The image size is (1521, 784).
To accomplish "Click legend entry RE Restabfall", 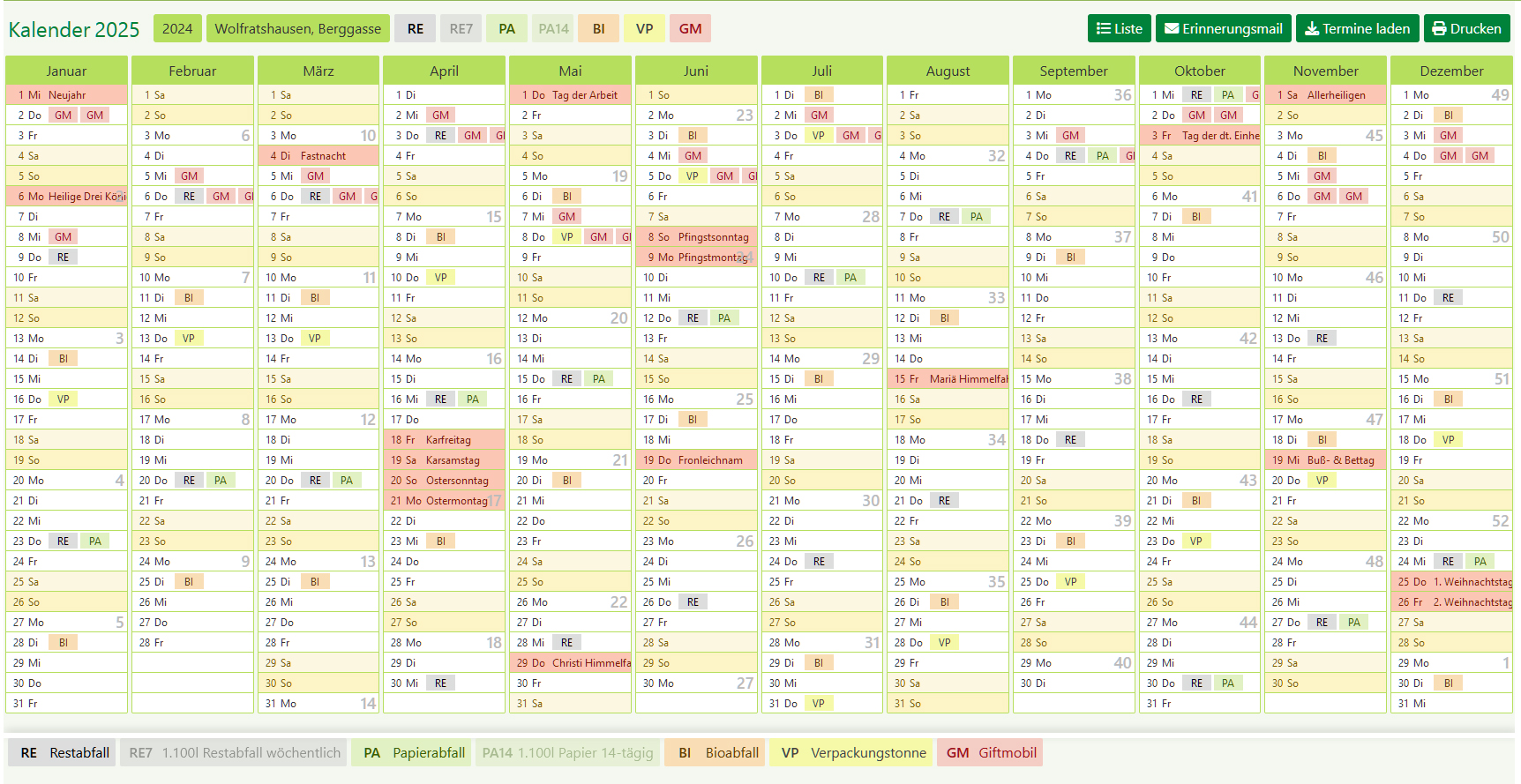I will point(62,752).
